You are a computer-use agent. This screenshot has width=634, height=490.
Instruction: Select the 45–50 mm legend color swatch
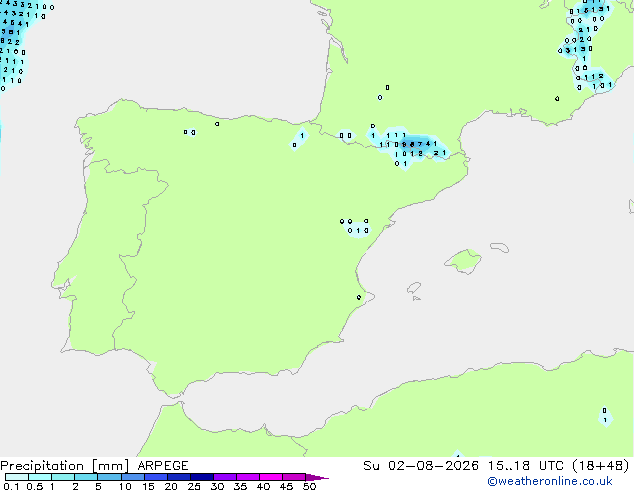[294, 477]
